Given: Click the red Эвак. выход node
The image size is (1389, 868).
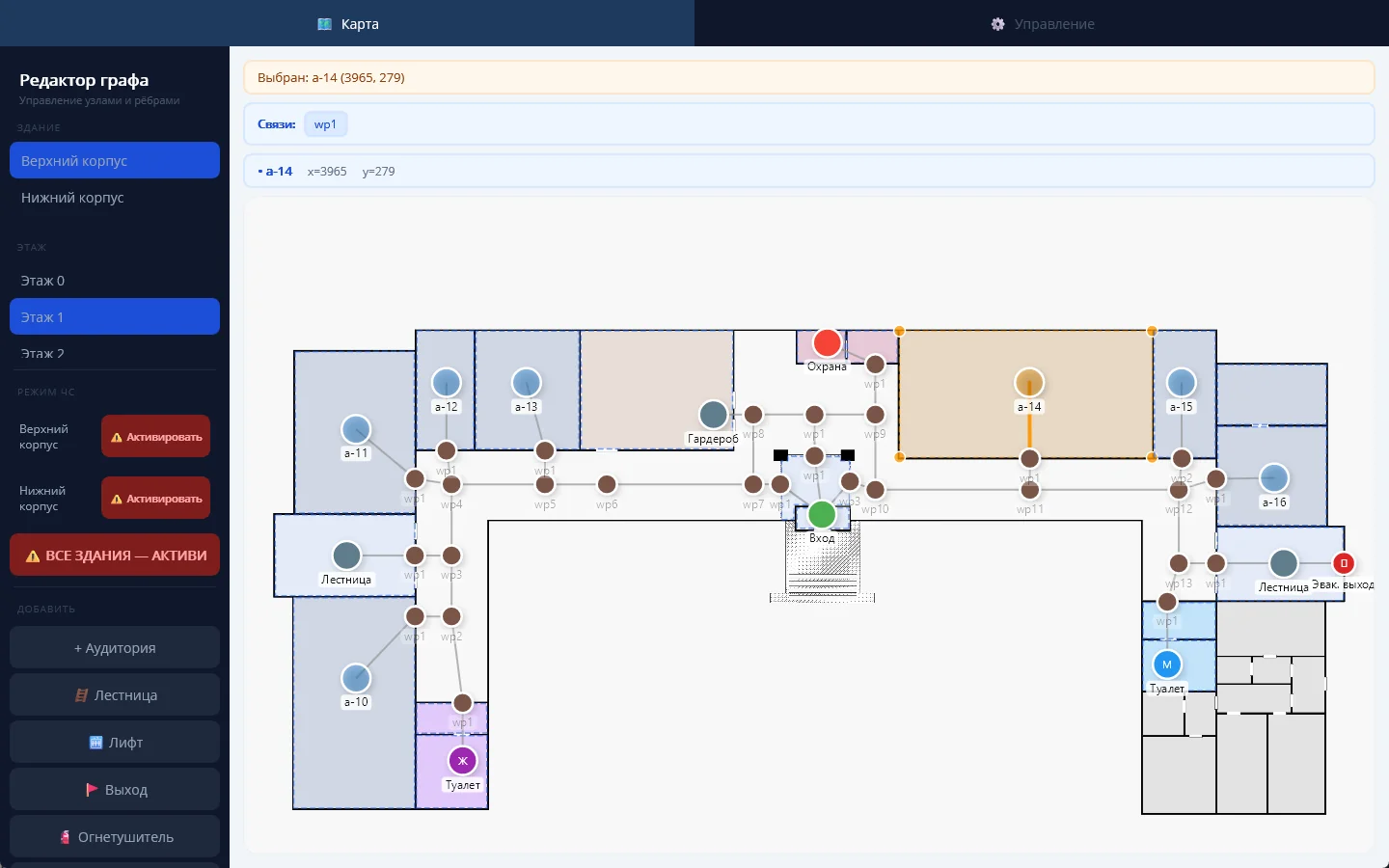Looking at the screenshot, I should (1344, 563).
